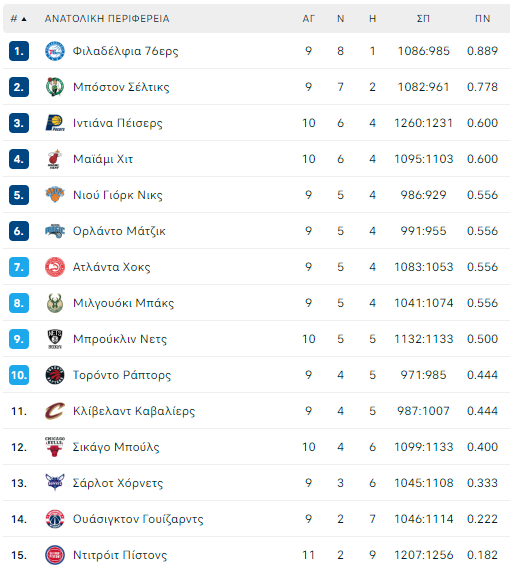
Task: Click the Philadelphia 76ers team logo
Action: [x=55, y=51]
